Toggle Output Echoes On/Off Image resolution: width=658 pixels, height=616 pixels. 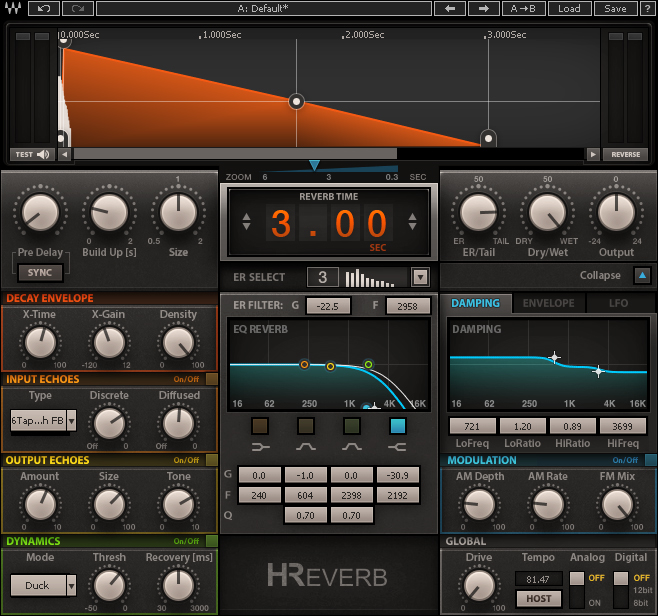click(x=212, y=460)
